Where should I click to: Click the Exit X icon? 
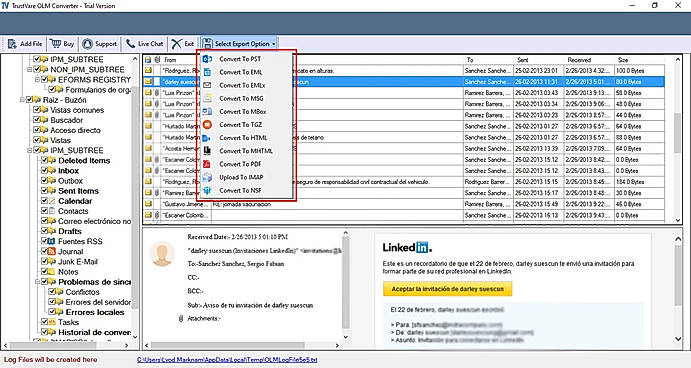[x=176, y=44]
